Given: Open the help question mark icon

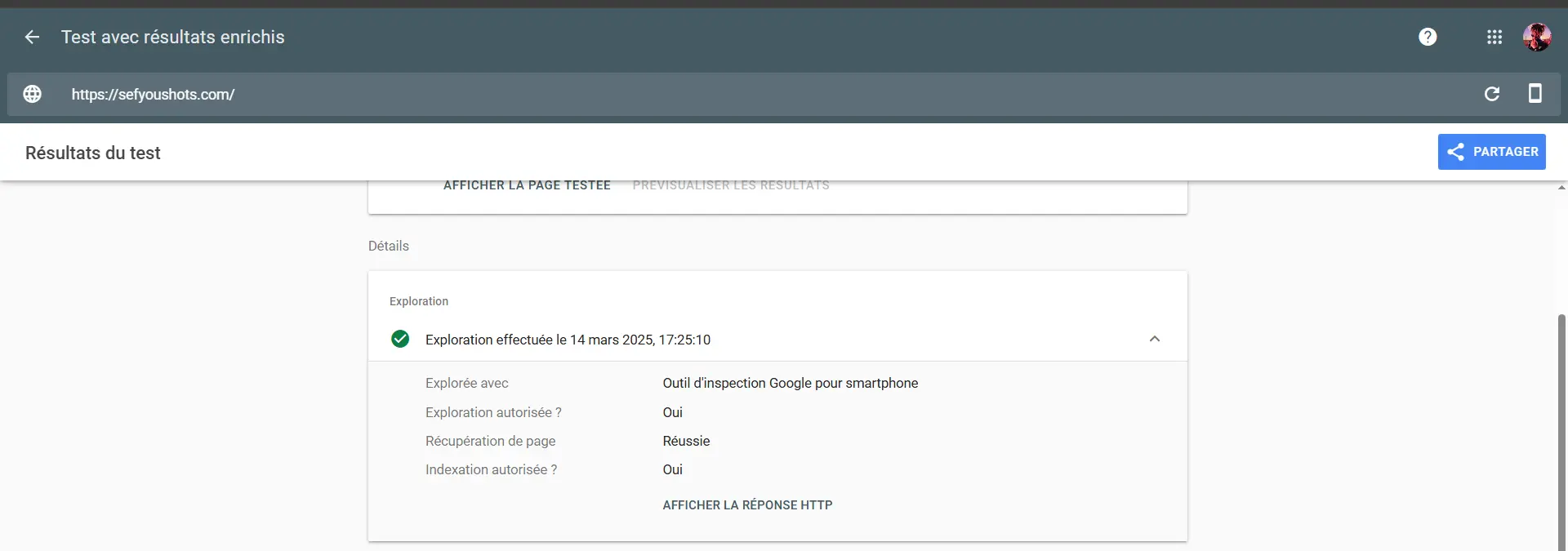Looking at the screenshot, I should 1428,37.
